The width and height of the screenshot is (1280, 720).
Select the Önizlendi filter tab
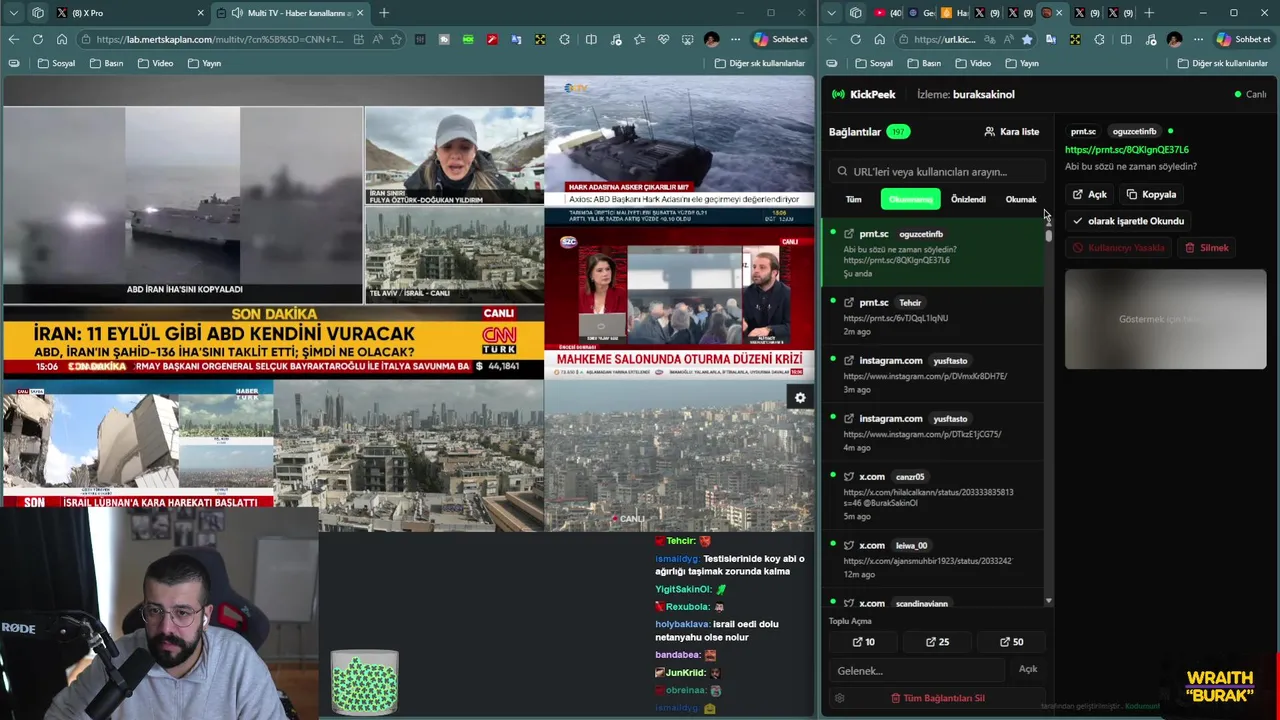point(968,199)
